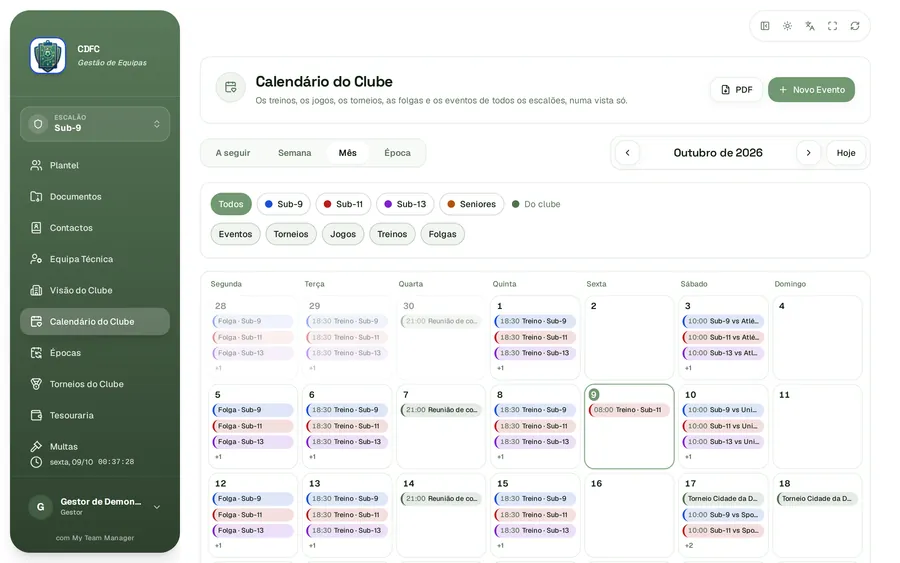Toggle the Treinos type filter

click(392, 234)
